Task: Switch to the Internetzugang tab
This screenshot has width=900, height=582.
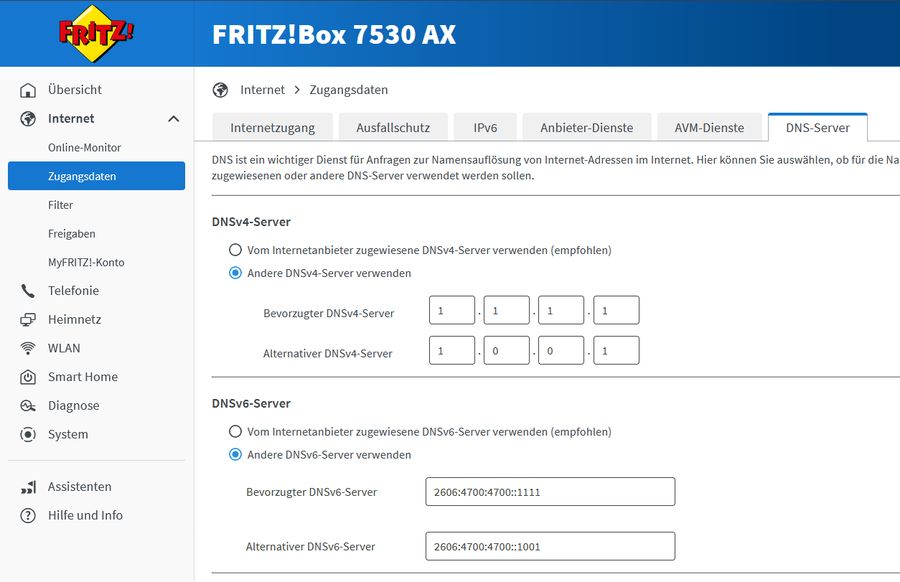Action: 272,128
